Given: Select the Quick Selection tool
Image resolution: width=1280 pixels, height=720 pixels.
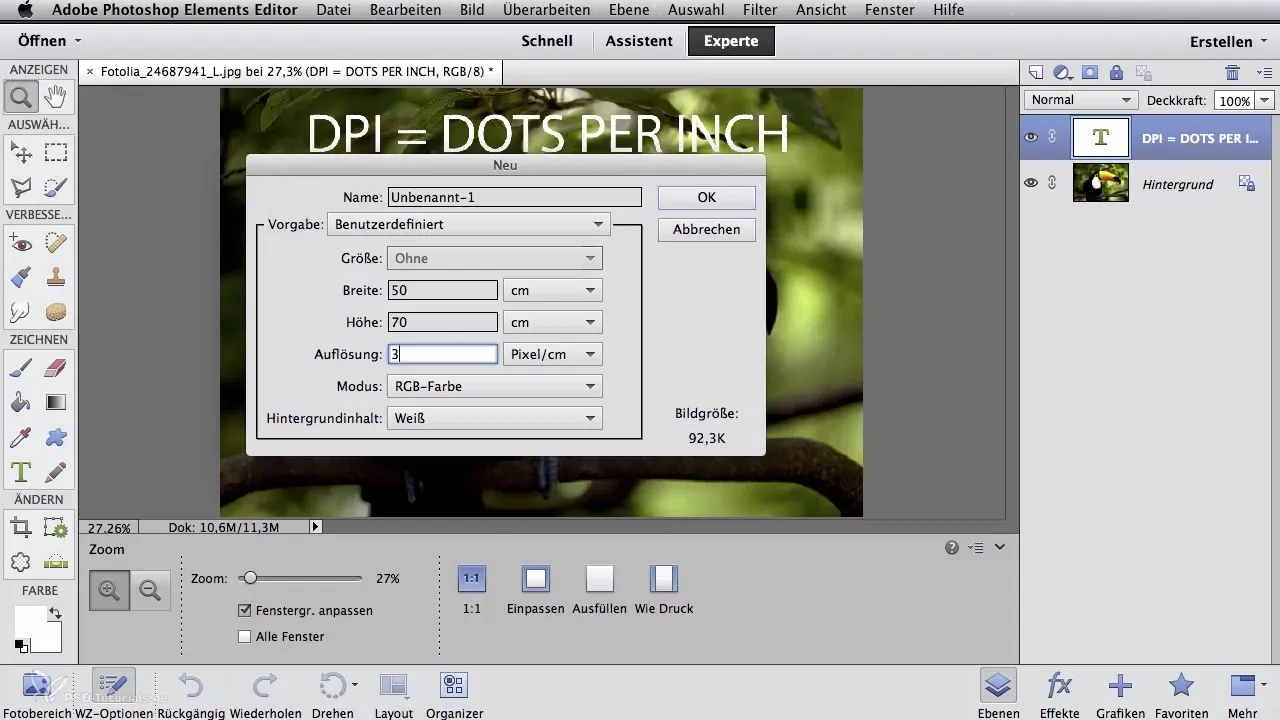Looking at the screenshot, I should (x=56, y=186).
